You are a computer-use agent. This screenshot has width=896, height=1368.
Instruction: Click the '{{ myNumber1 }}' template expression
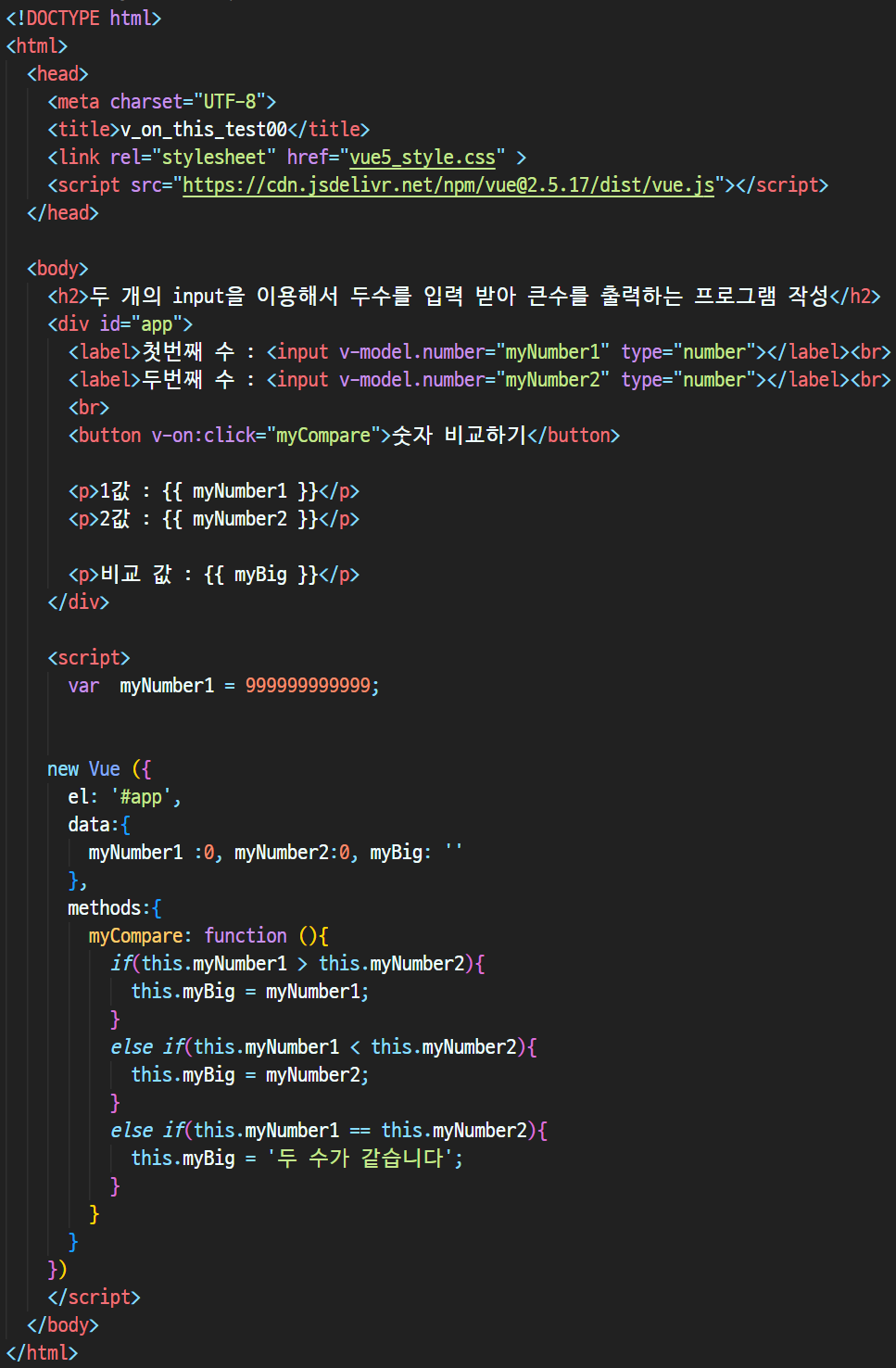(240, 491)
